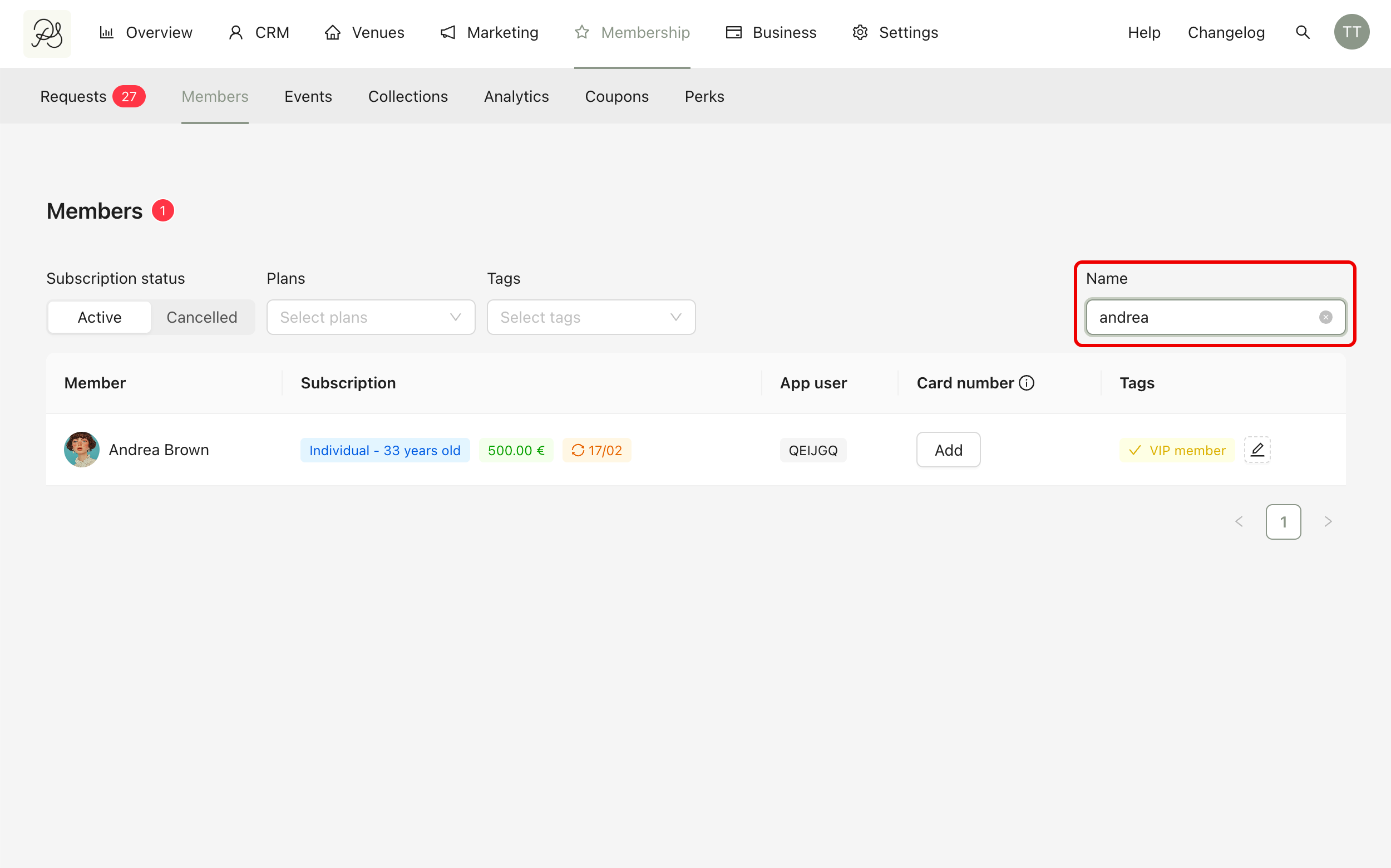The width and height of the screenshot is (1391, 868).
Task: Click the VIP member tag
Action: (x=1176, y=451)
